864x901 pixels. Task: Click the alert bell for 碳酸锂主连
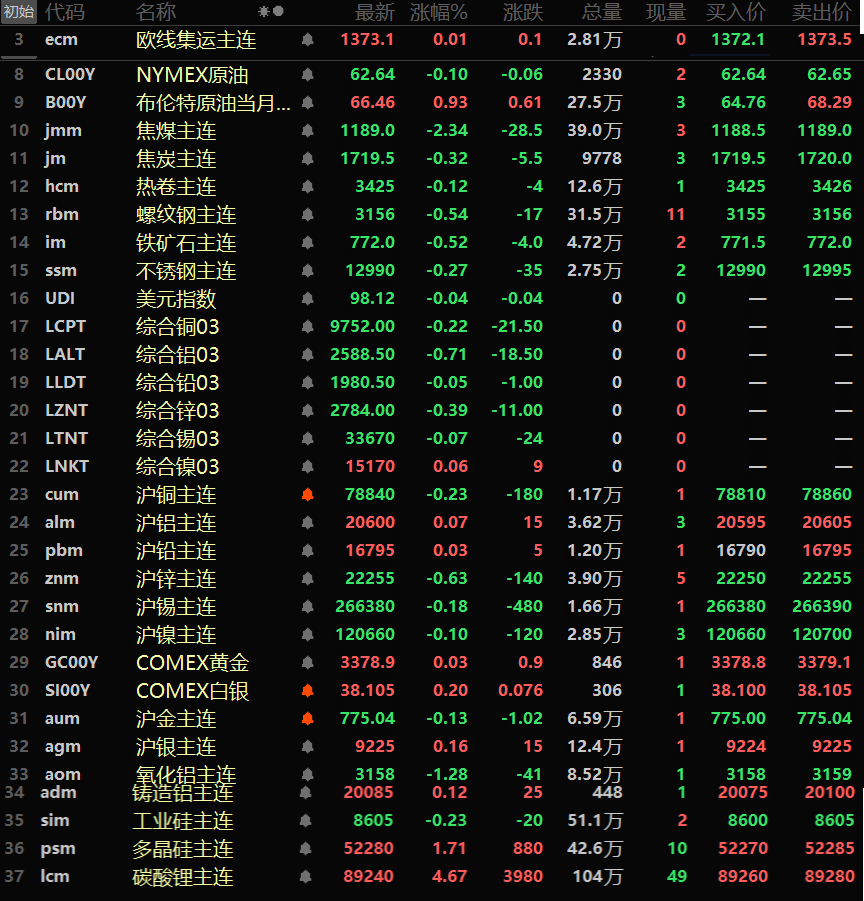(x=307, y=877)
